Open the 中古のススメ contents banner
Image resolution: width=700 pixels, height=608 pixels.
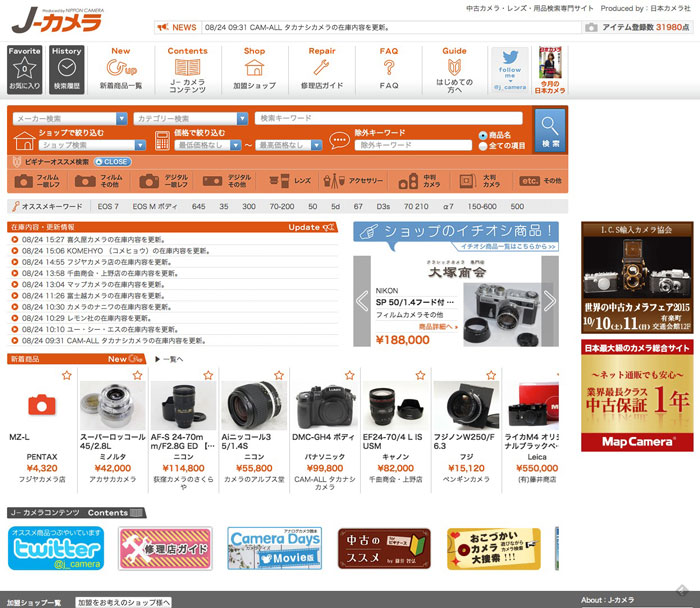pyautogui.click(x=384, y=549)
